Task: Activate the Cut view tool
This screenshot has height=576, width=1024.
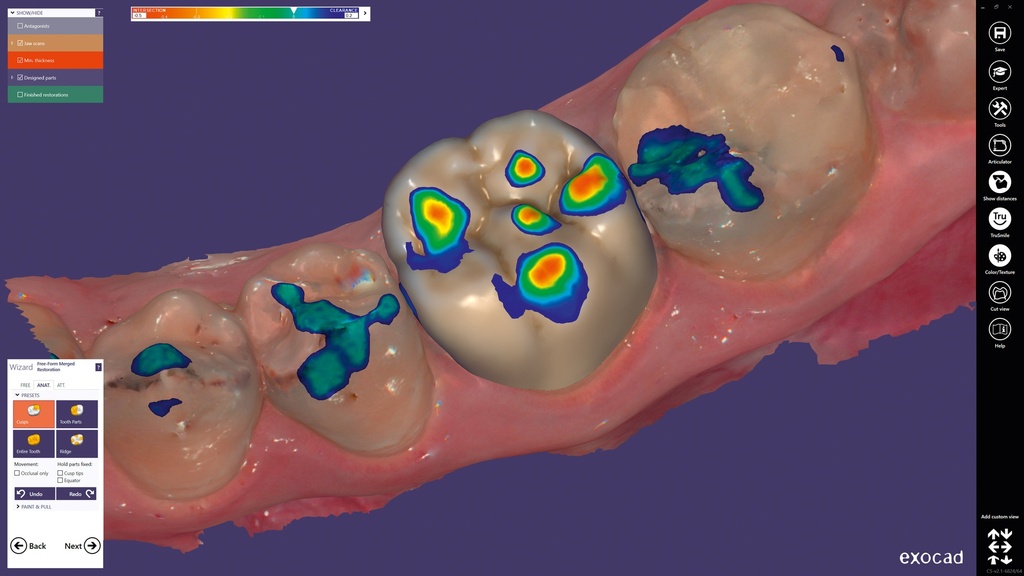Action: pos(999,293)
